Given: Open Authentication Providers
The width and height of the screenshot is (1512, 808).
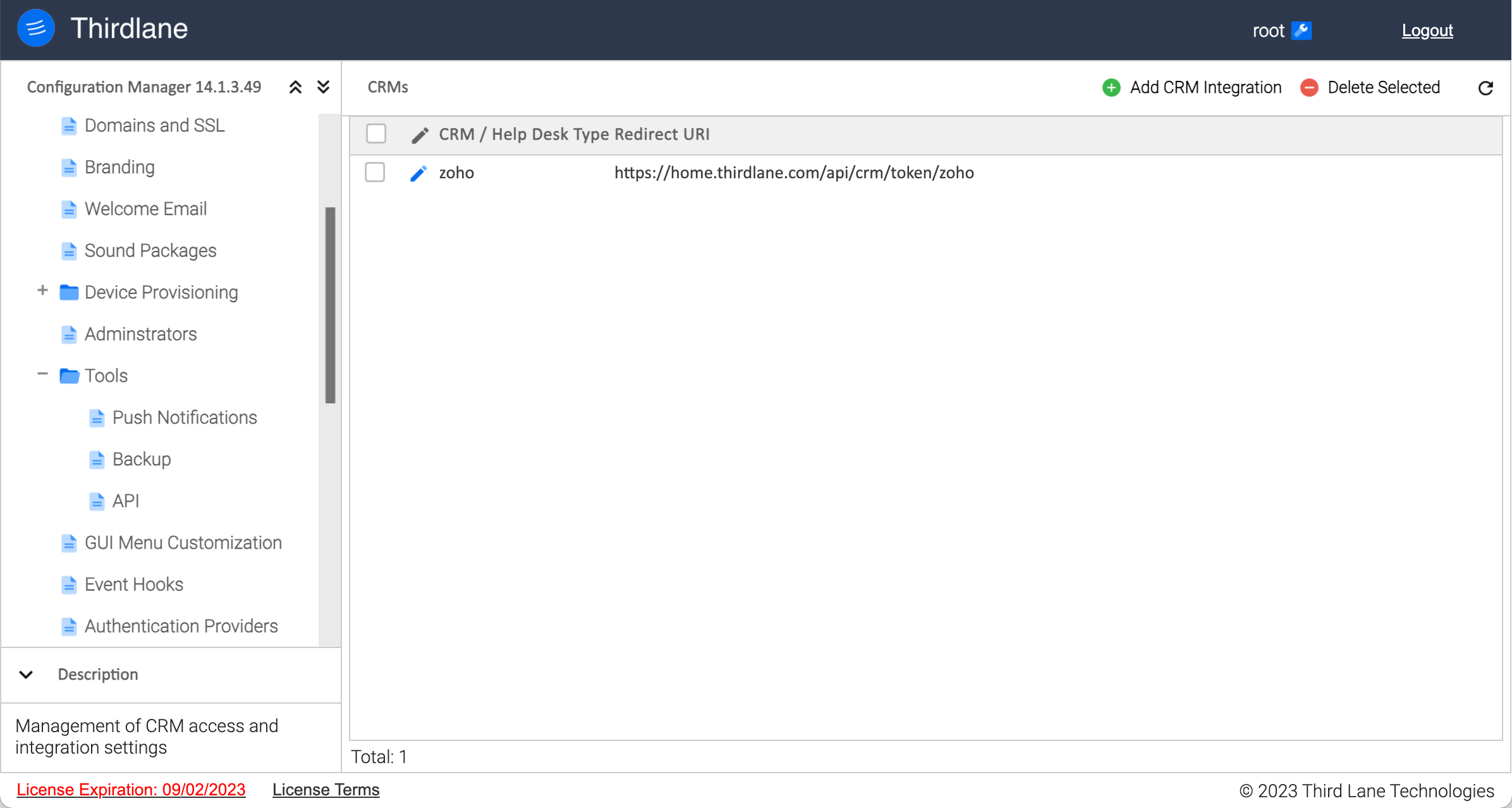Looking at the screenshot, I should pyautogui.click(x=181, y=626).
